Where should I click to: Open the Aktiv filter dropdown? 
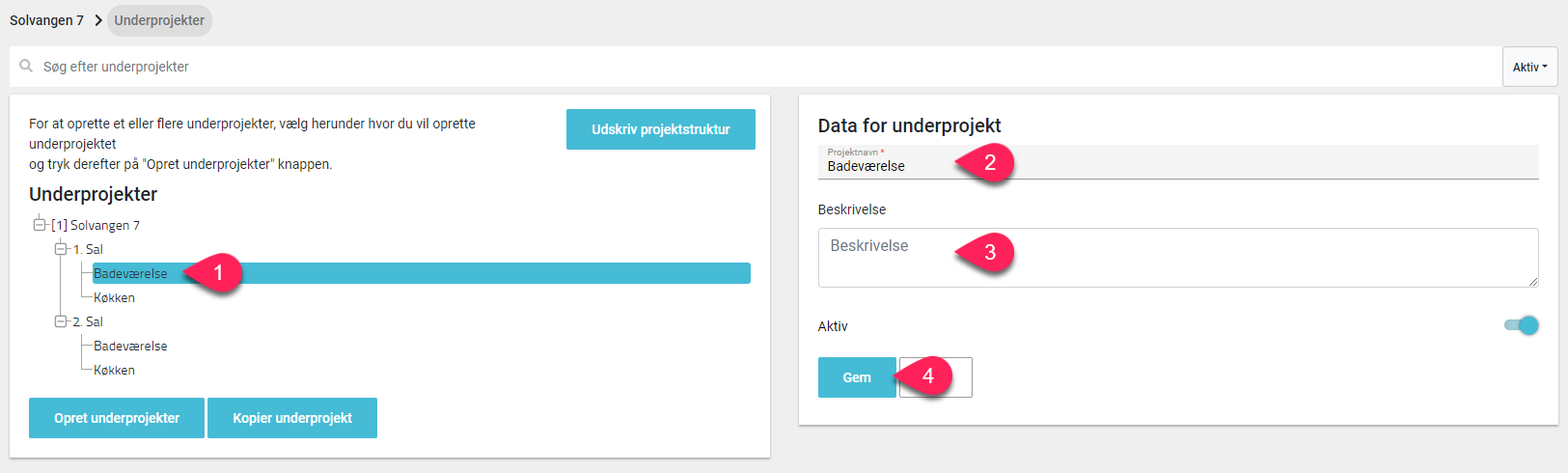point(1529,67)
